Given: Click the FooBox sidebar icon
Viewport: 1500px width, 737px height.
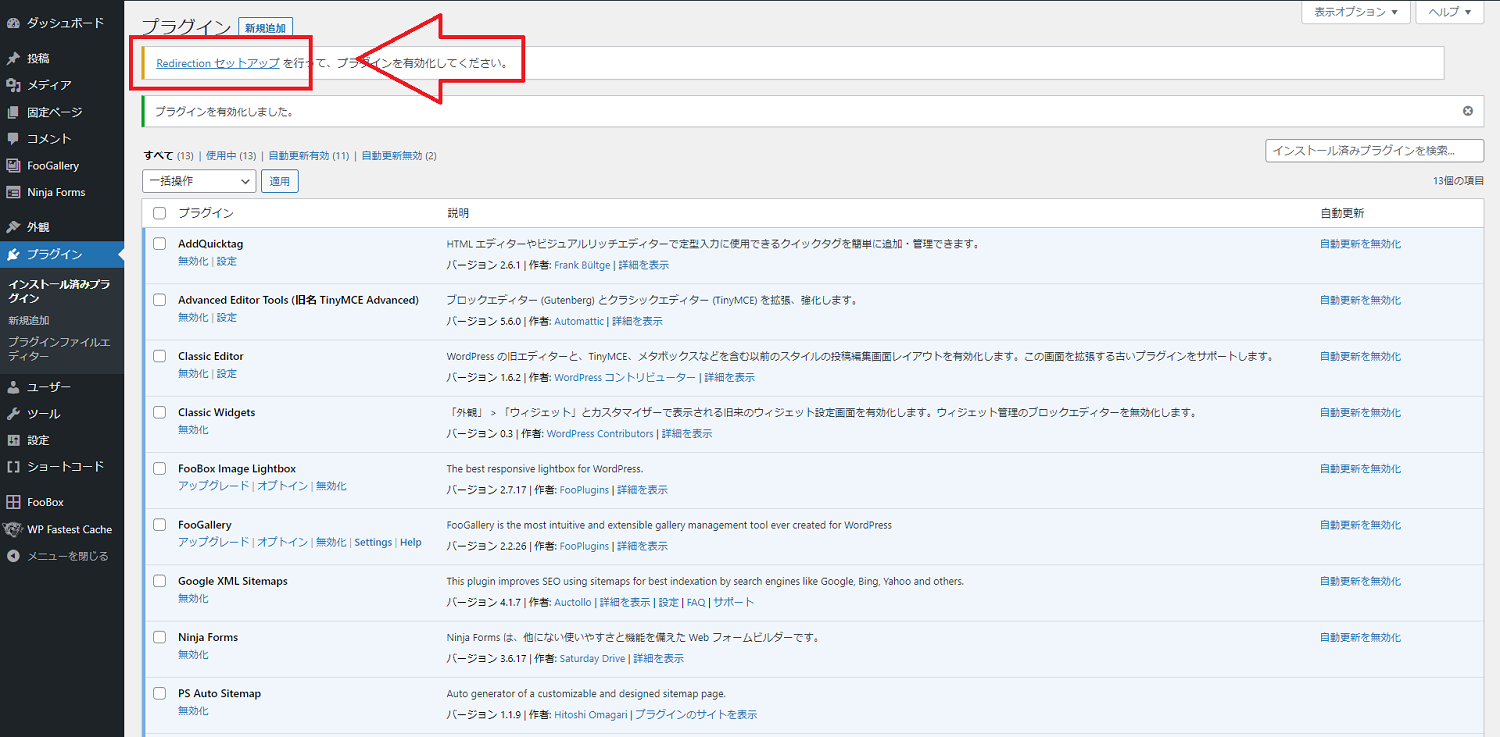Looking at the screenshot, I should point(13,502).
